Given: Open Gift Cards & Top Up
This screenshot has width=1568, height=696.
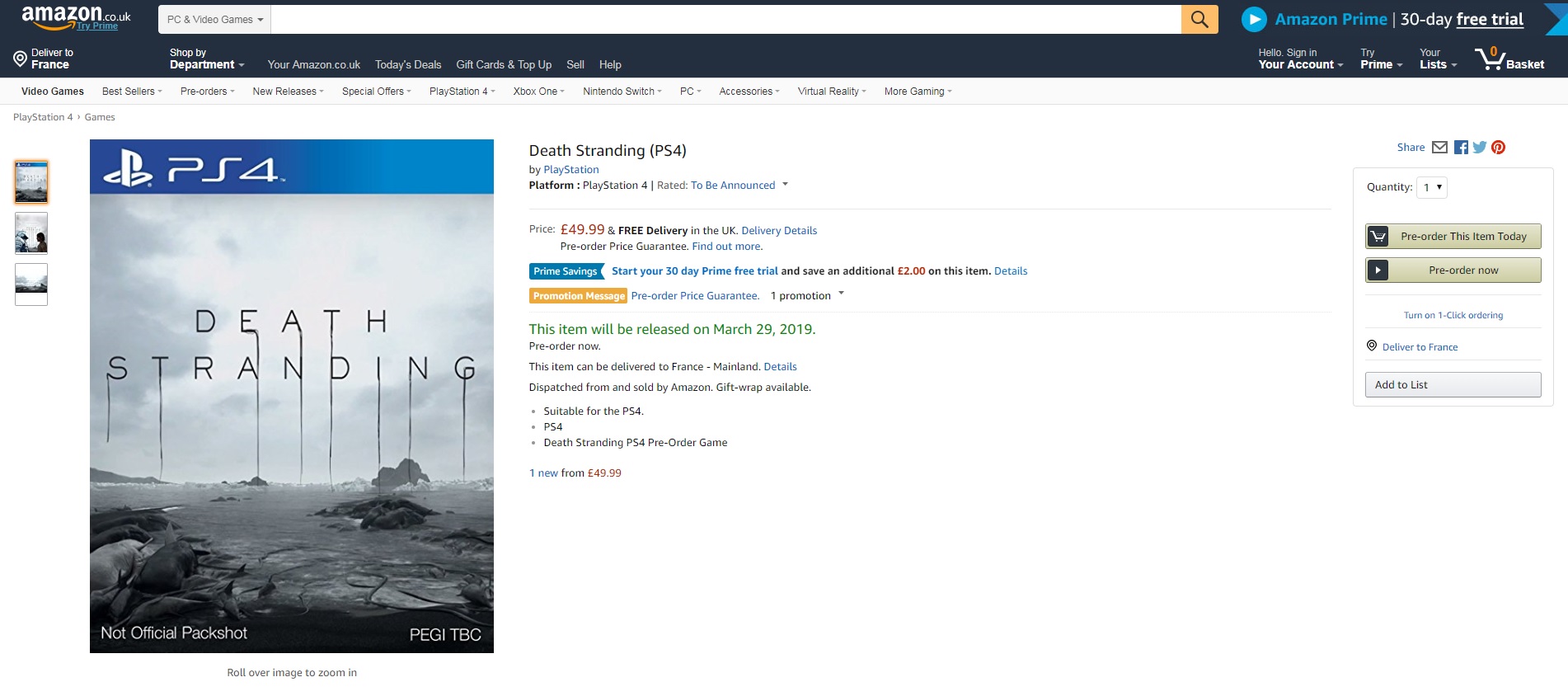Looking at the screenshot, I should coord(504,64).
